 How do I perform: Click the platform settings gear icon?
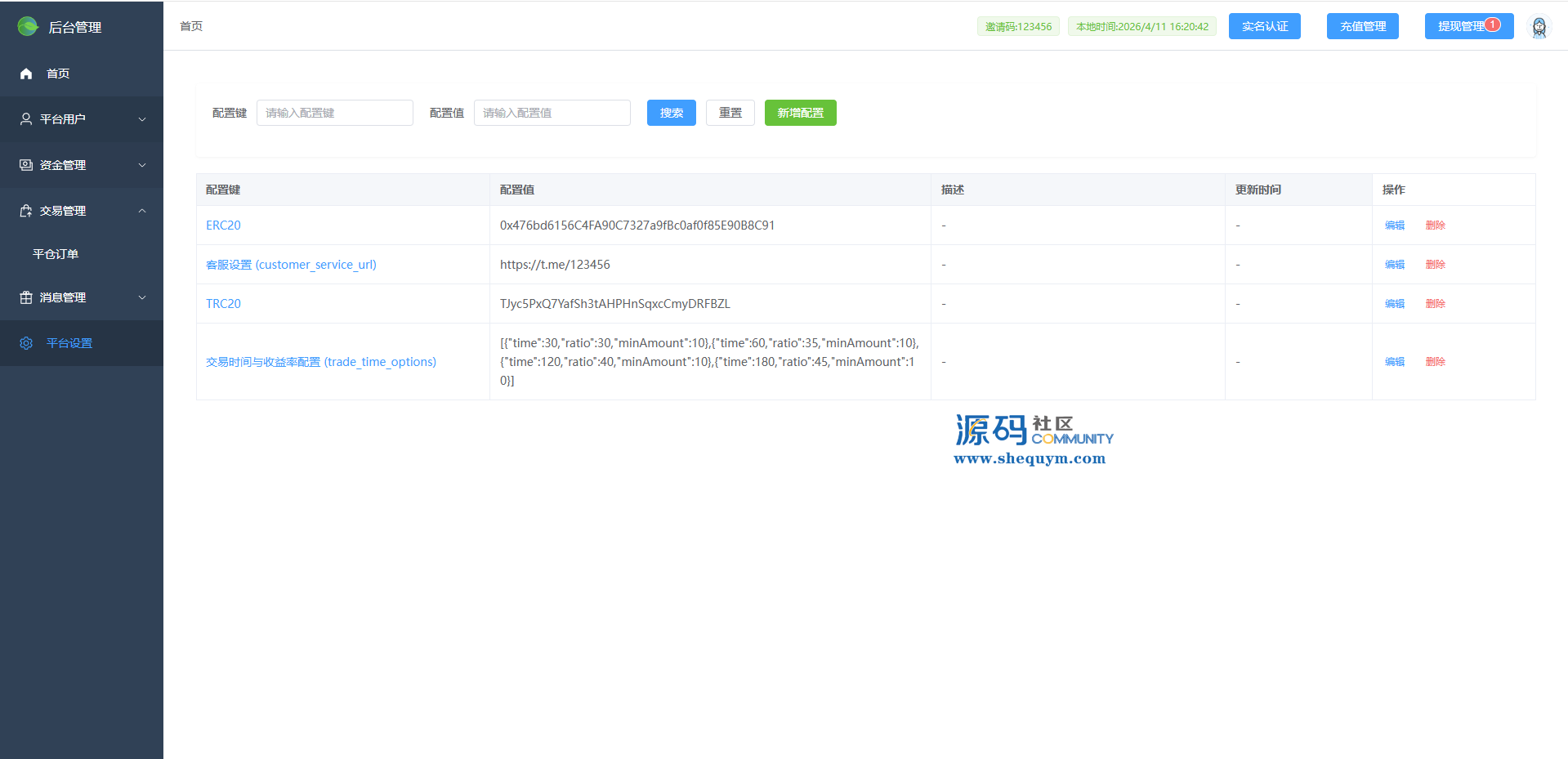click(26, 343)
